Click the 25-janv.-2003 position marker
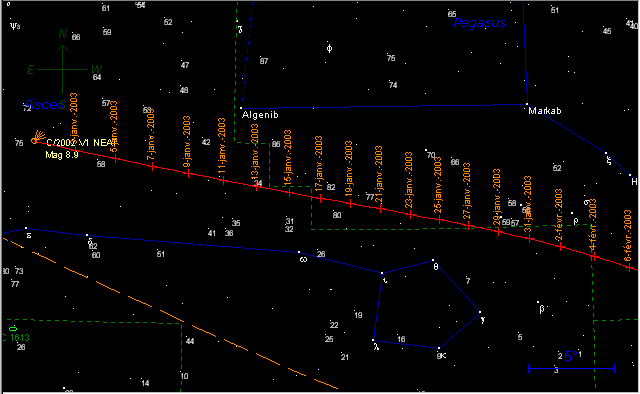Image resolution: width=640 pixels, height=394 pixels. click(440, 220)
